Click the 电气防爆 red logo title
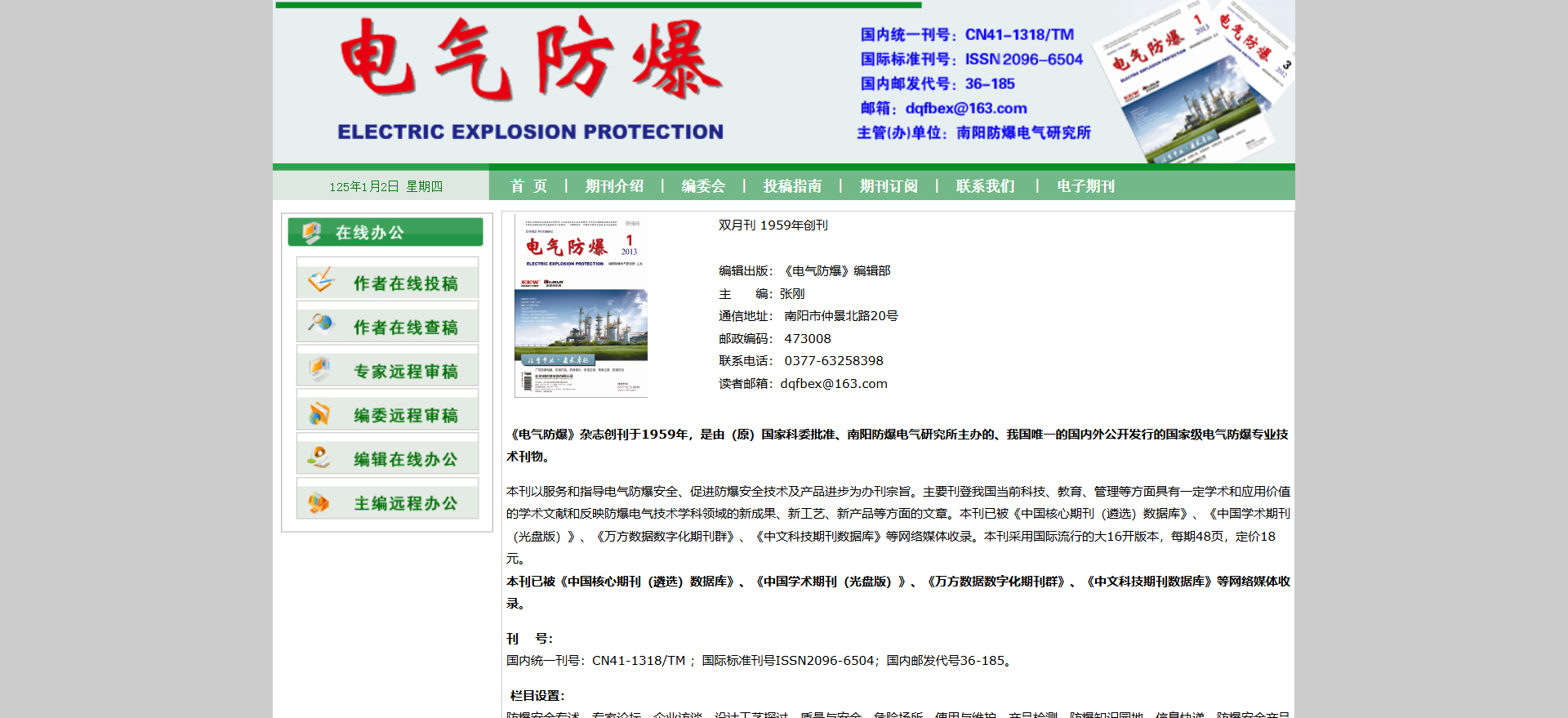Image resolution: width=1568 pixels, height=718 pixels. click(x=531, y=60)
